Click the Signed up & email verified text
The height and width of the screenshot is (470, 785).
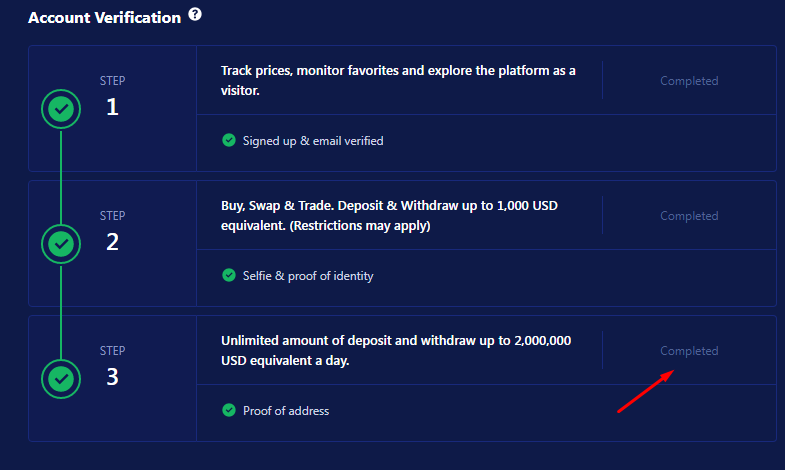pos(313,141)
